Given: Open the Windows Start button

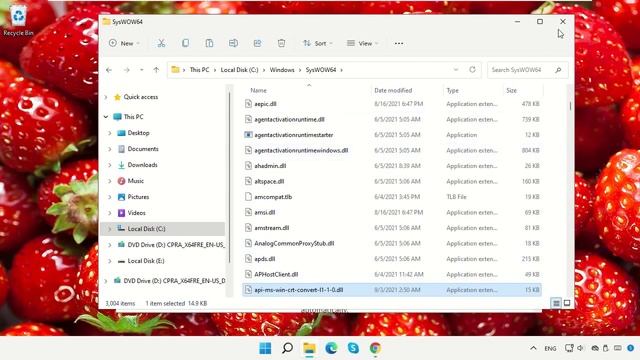Looking at the screenshot, I should (x=265, y=348).
